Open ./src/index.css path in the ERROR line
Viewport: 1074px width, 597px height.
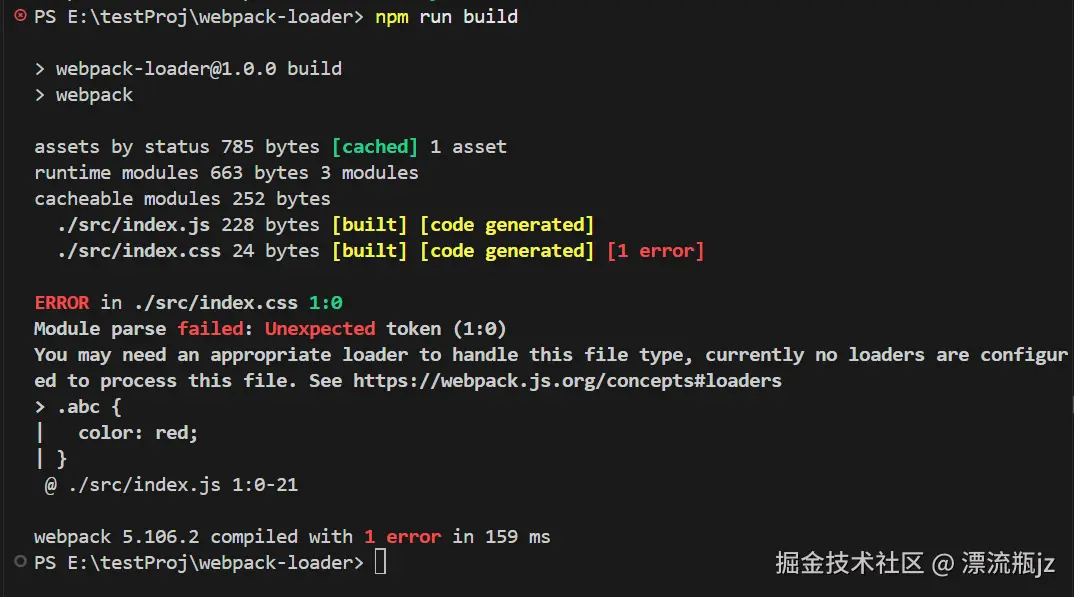[216, 303]
